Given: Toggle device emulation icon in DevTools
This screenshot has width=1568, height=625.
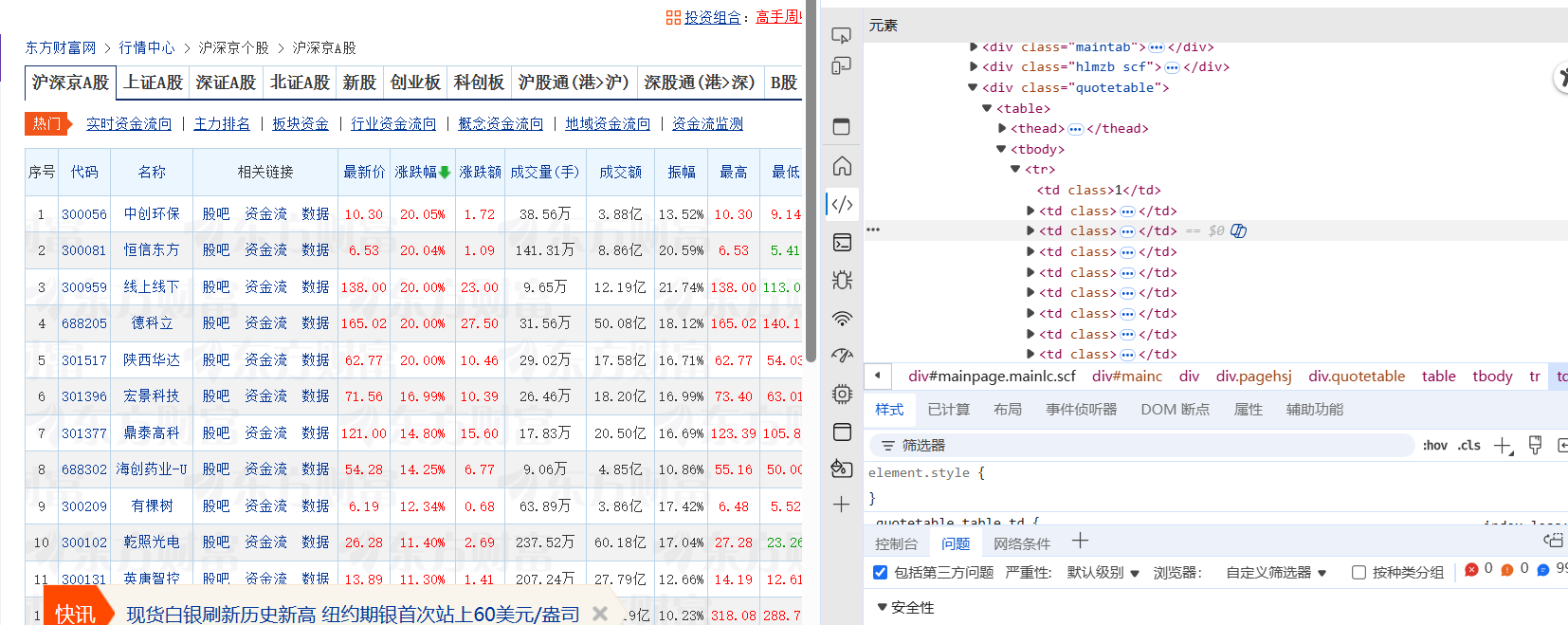Looking at the screenshot, I should tap(841, 65).
